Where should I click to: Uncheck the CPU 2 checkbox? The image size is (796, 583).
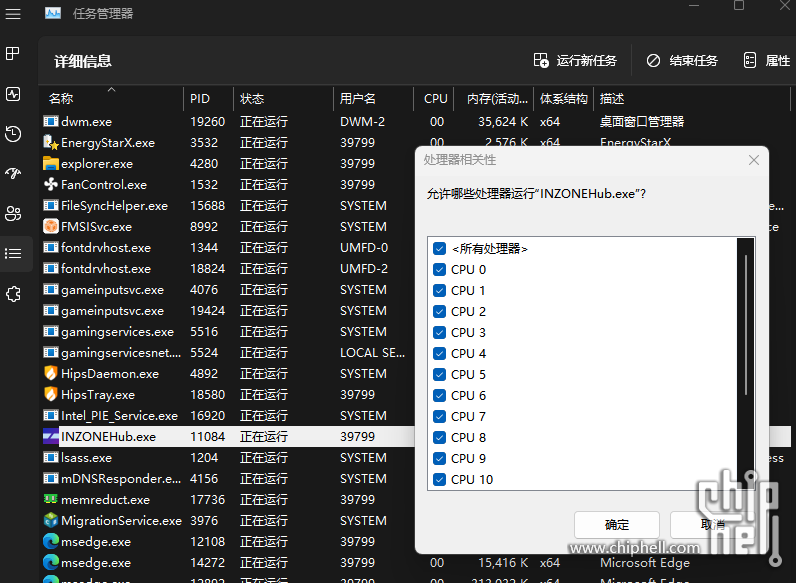click(440, 312)
